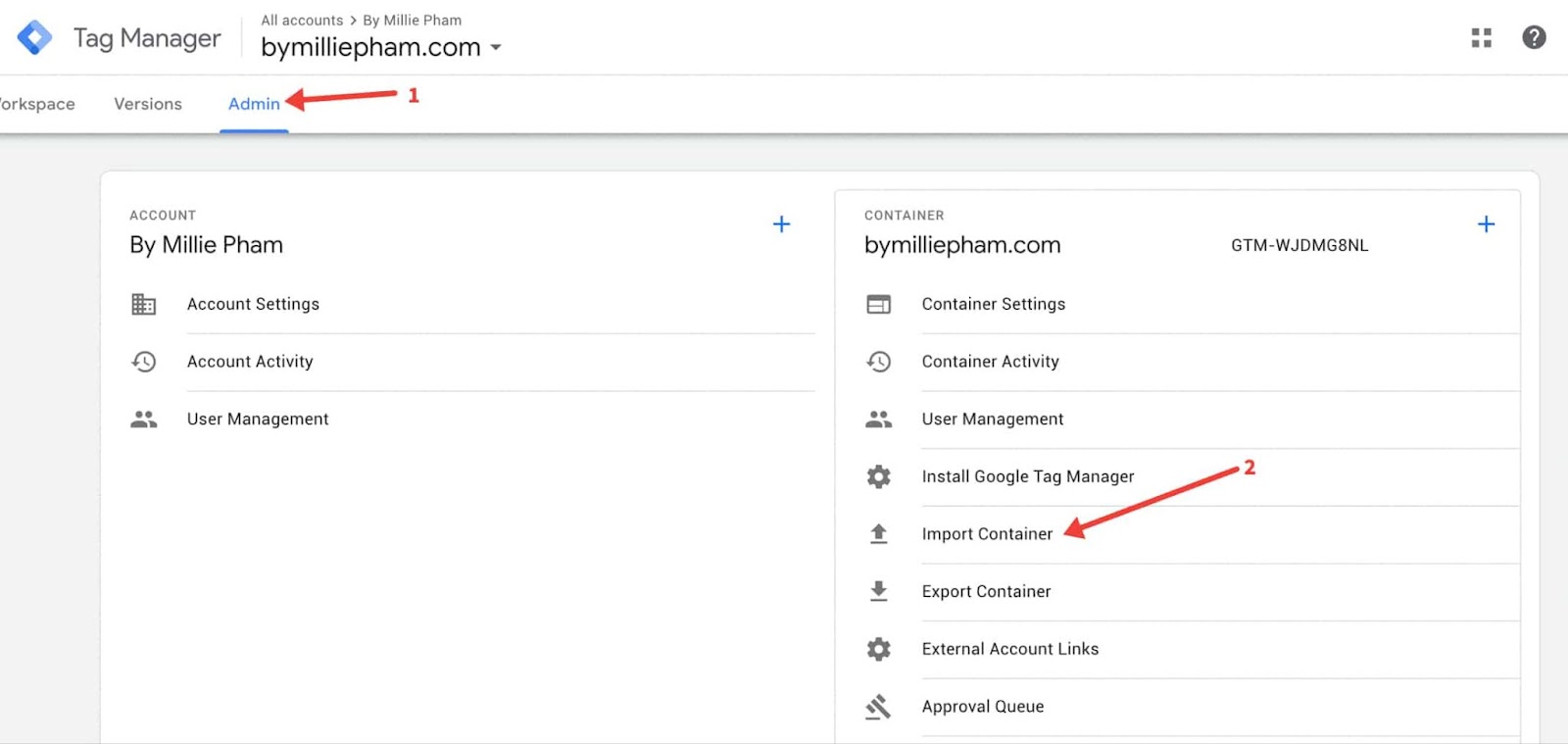This screenshot has height=744, width=1568.
Task: Switch to the Workspace tab
Action: (35, 104)
